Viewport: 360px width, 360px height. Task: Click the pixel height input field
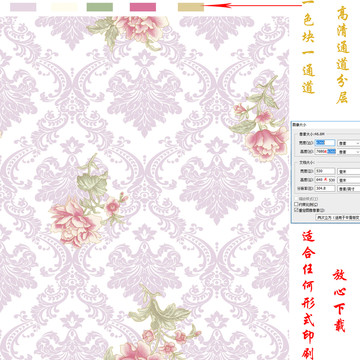tap(325, 152)
